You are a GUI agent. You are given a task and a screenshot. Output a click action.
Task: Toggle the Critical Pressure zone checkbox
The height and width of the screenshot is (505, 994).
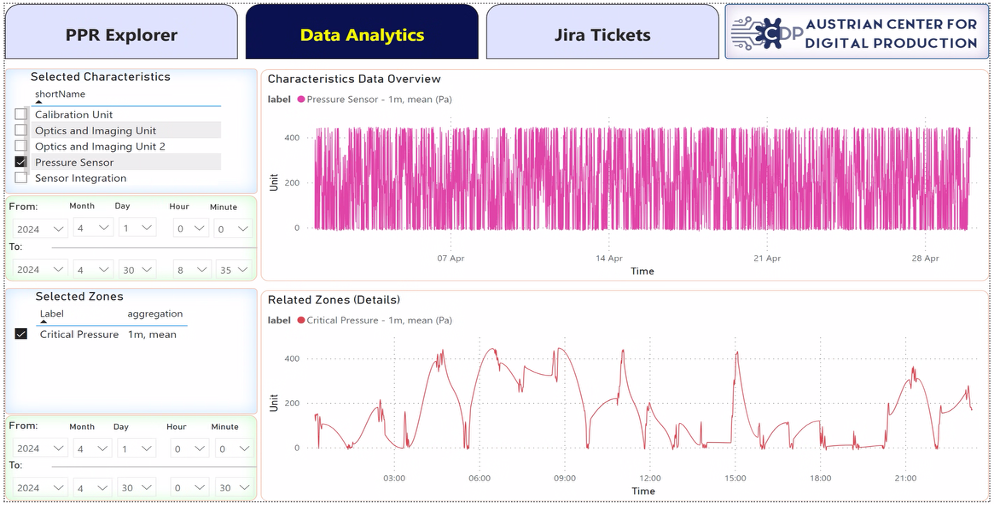tap(21, 334)
